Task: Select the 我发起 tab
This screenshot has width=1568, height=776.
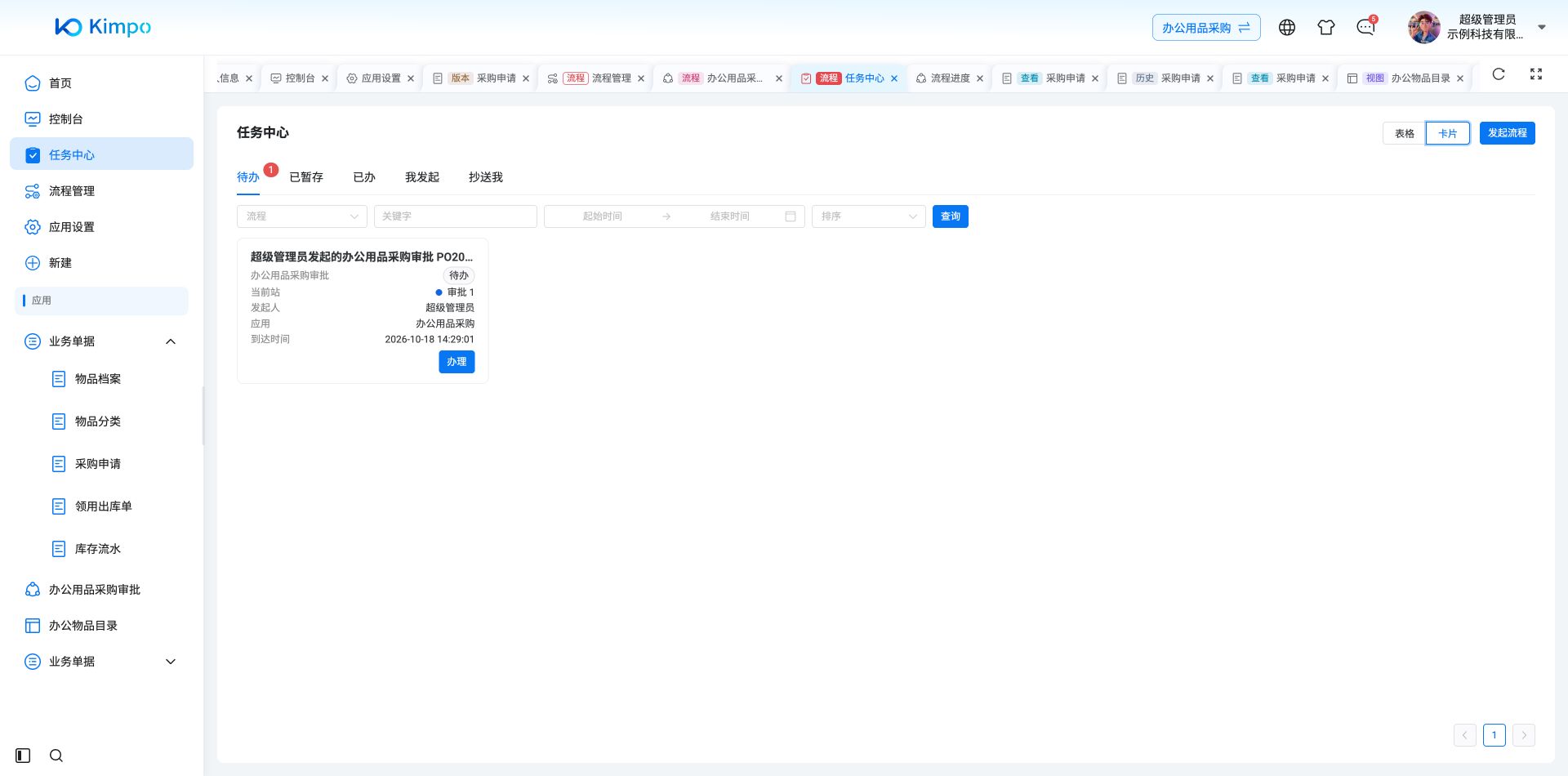Action: pos(422,177)
